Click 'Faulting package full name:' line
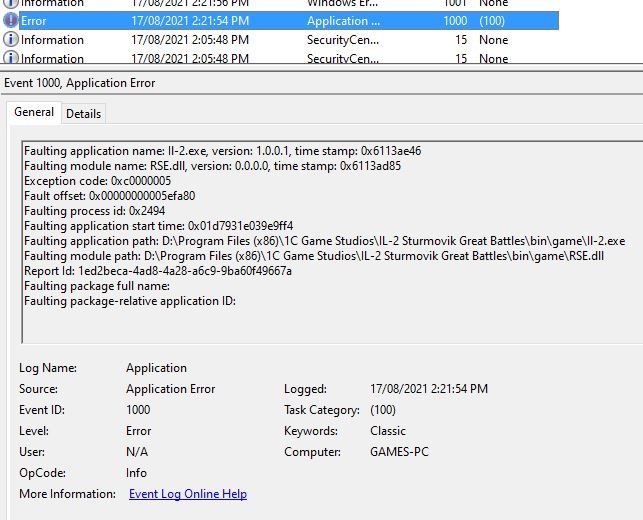Screen dimensions: 643x520 (97, 286)
